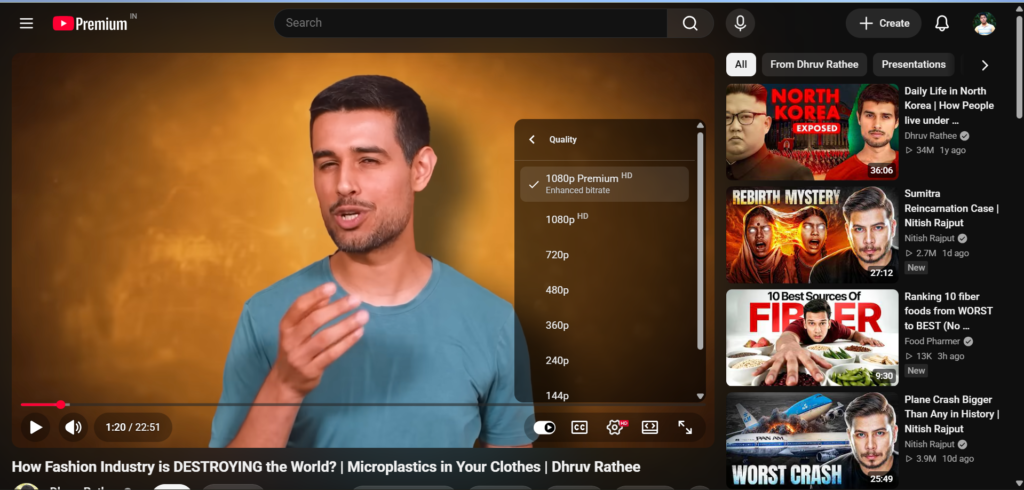
Task: Select the Presentations chip
Action: coord(914,65)
